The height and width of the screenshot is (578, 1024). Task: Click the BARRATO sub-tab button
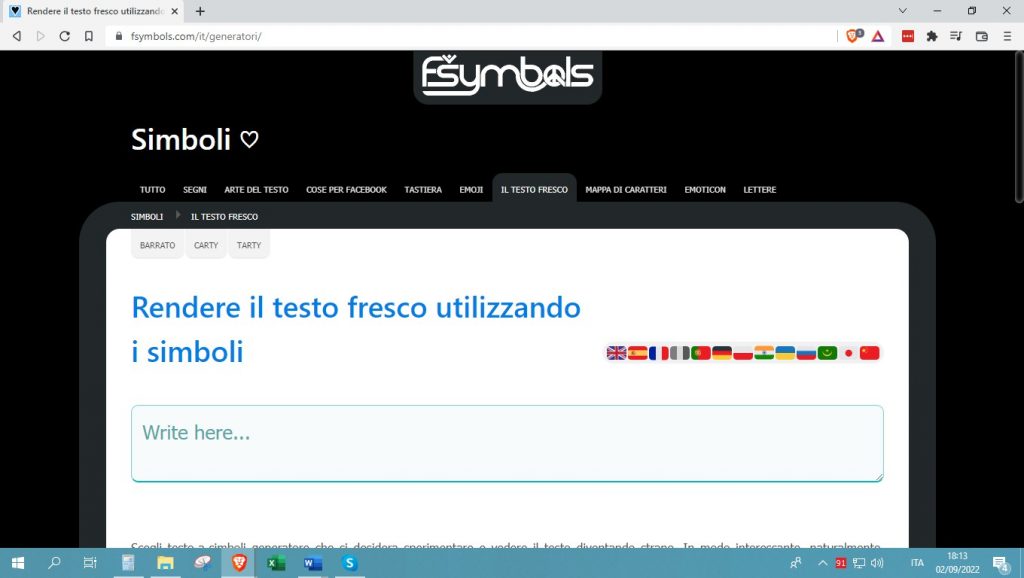(157, 245)
